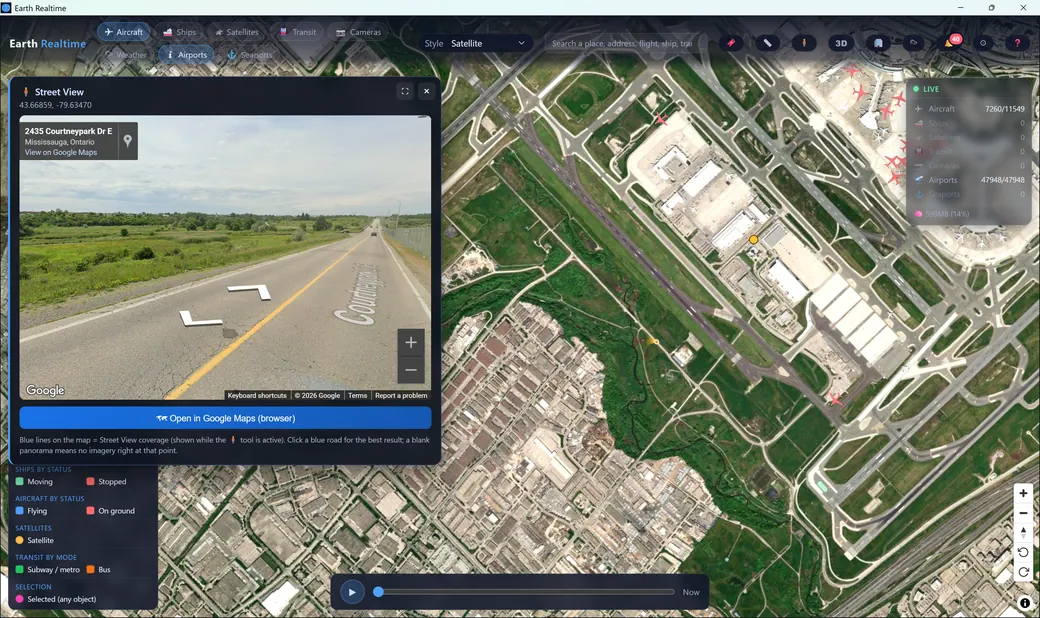Reset map bearing with compass icon
Viewport: 1040px width, 618px height.
click(1023, 532)
